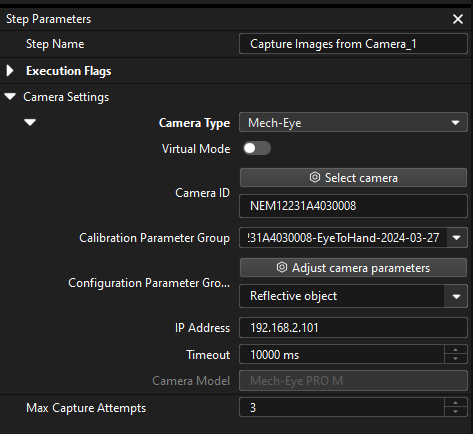This screenshot has height=434, width=473.
Task: Click the Configuration Parameter Gro... label
Action: point(149,283)
